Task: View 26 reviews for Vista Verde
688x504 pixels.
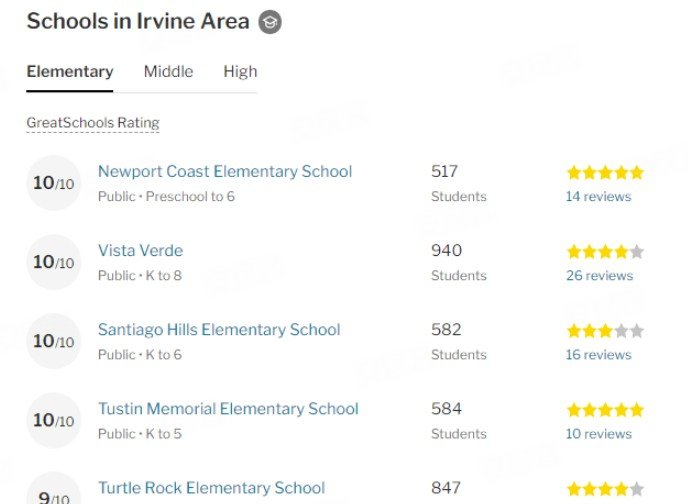Action: coord(599,275)
